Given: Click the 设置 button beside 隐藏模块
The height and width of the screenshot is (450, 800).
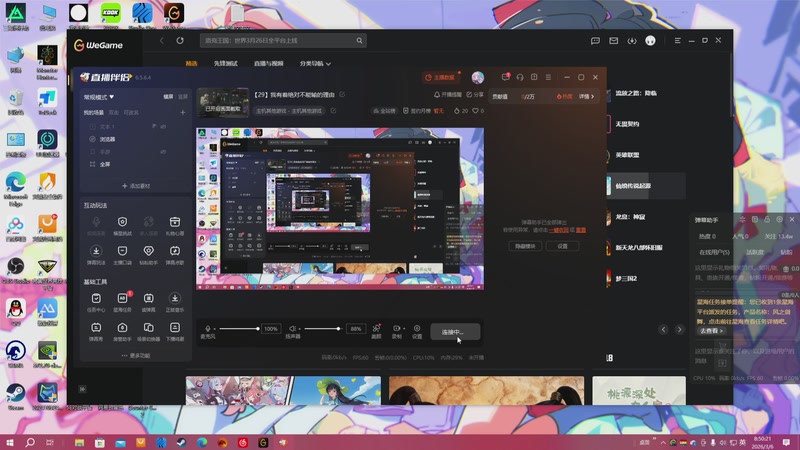Looking at the screenshot, I should (x=562, y=246).
